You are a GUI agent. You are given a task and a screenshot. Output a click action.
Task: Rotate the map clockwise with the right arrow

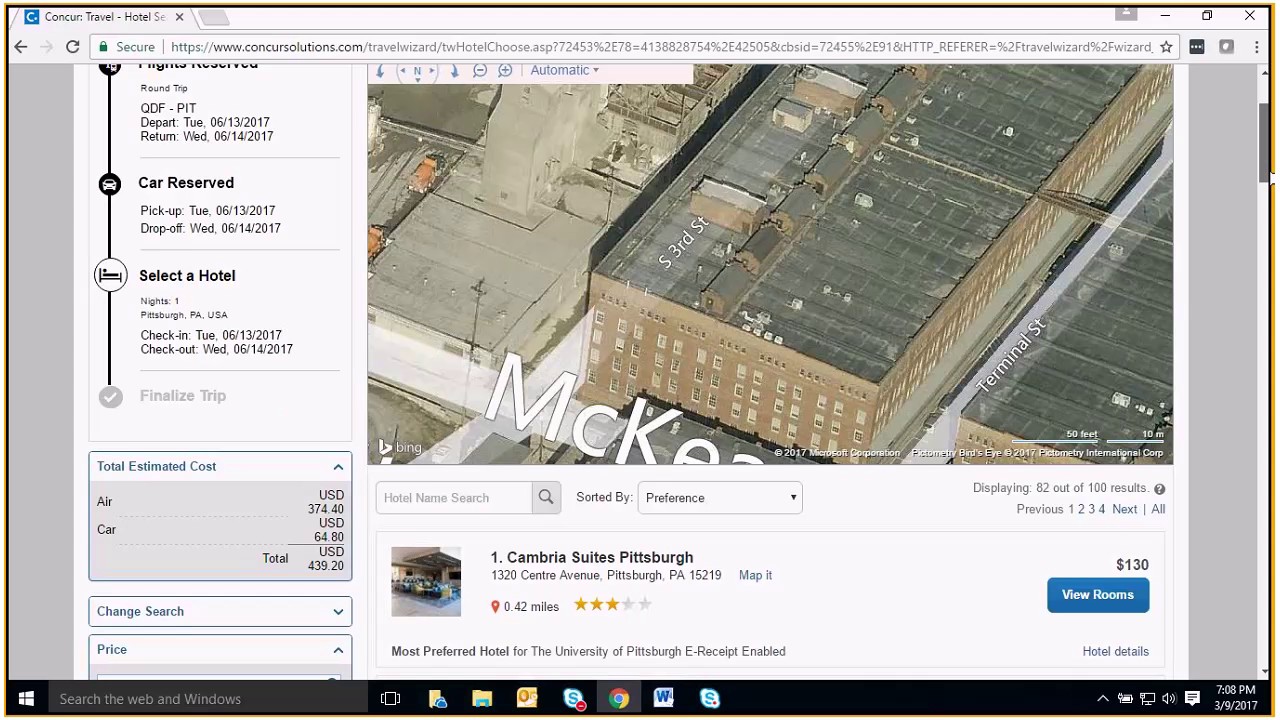pos(454,71)
